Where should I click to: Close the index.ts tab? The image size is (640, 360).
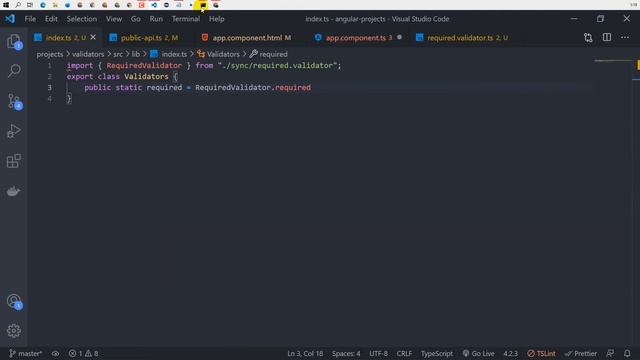tap(93, 38)
